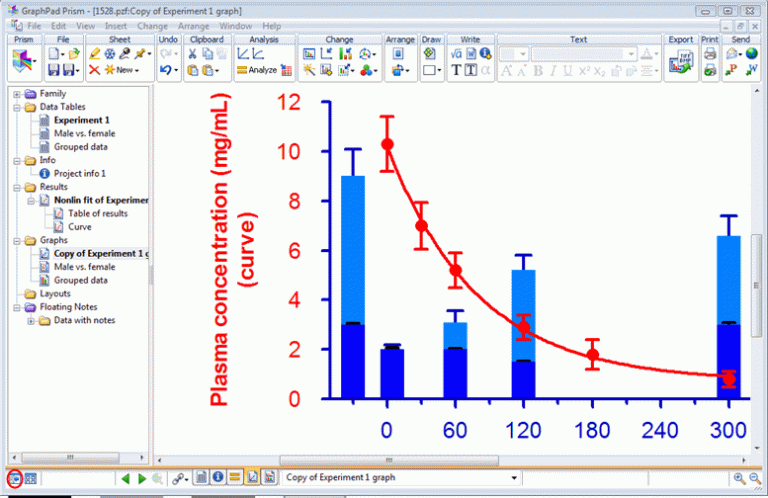Go to the previous sheet green arrow
The height and width of the screenshot is (498, 768).
(x=125, y=478)
